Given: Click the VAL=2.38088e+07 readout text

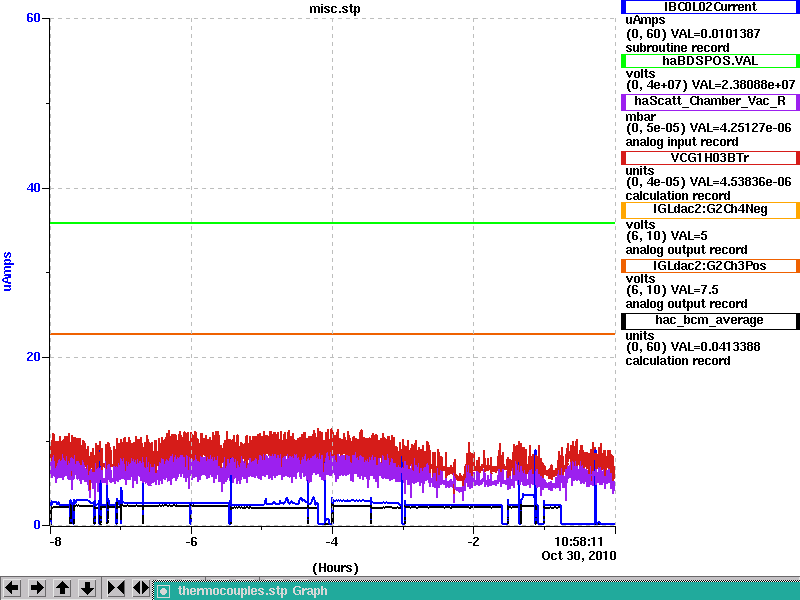Looking at the screenshot, I should tap(743, 85).
